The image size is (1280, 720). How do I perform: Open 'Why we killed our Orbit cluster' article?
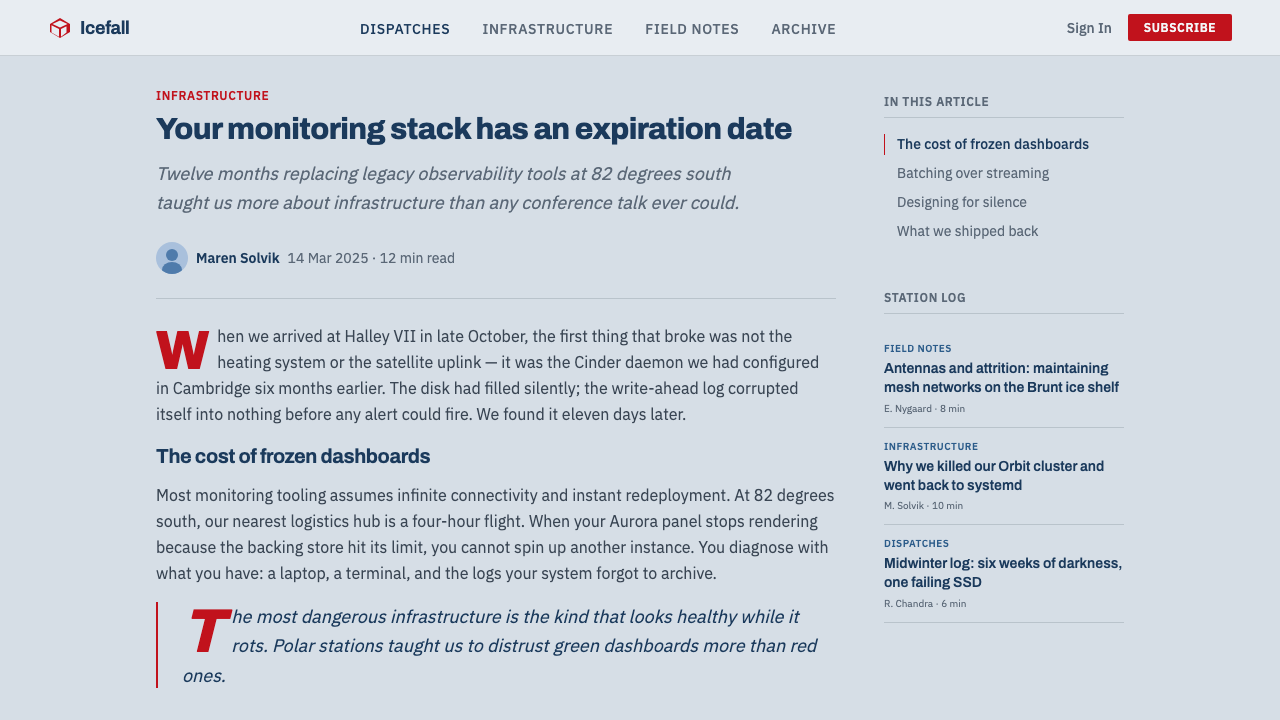pyautogui.click(x=994, y=475)
